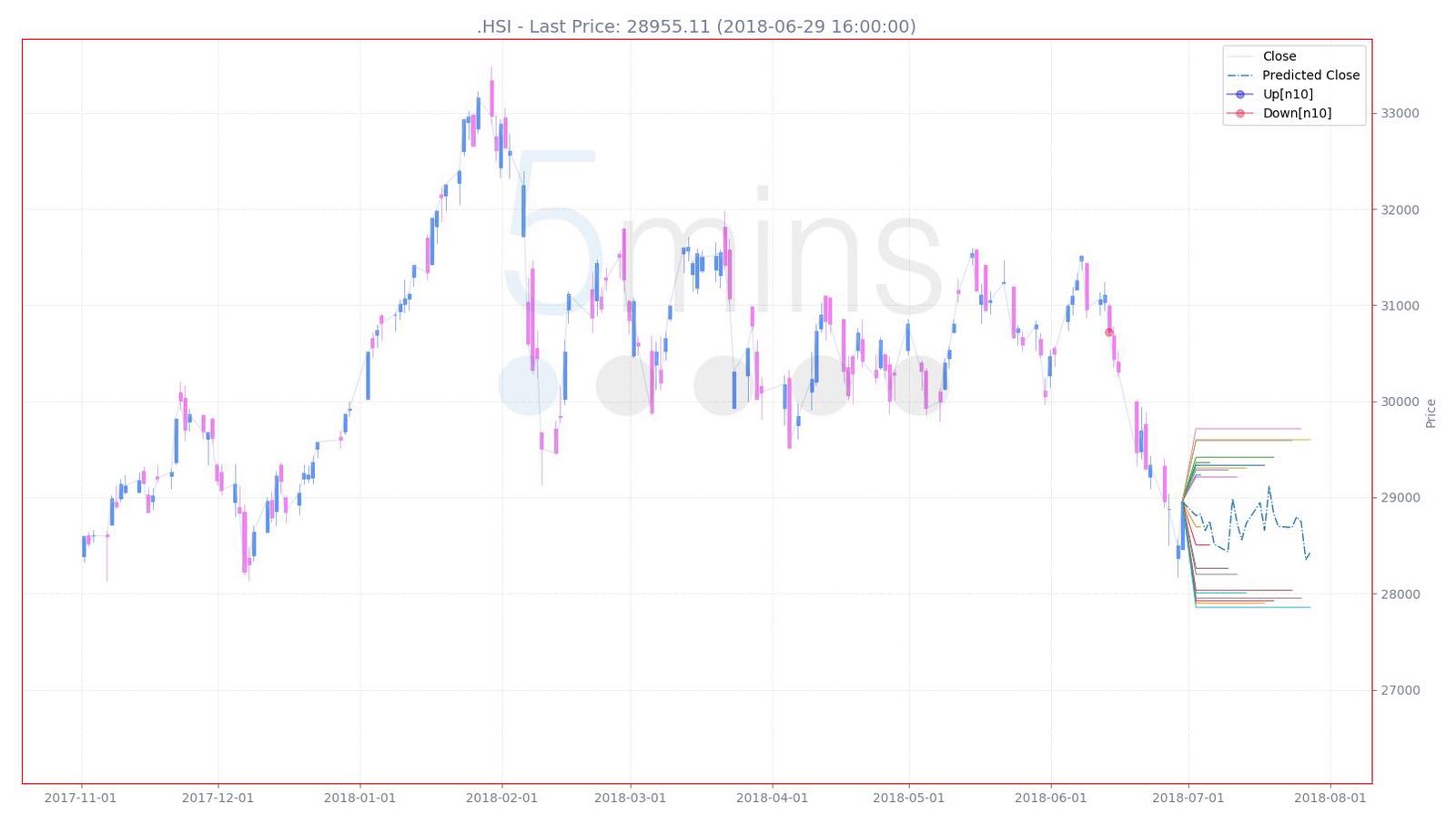Click the highest pink forecast line near 29700
Viewport: 1456px width, 823px height.
click(1249, 429)
